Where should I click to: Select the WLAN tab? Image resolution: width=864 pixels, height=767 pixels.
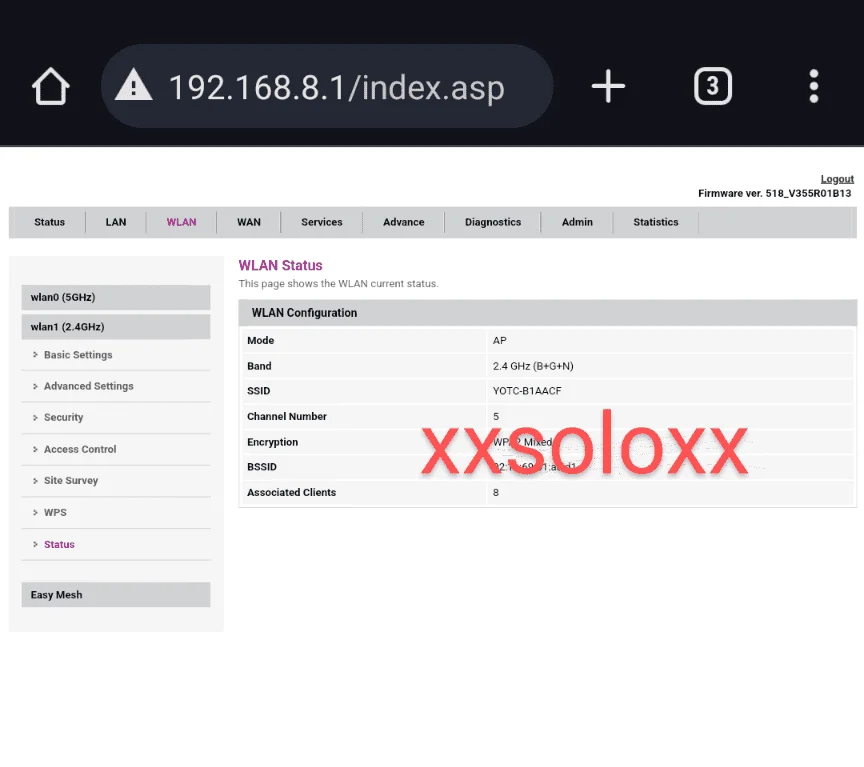(181, 222)
